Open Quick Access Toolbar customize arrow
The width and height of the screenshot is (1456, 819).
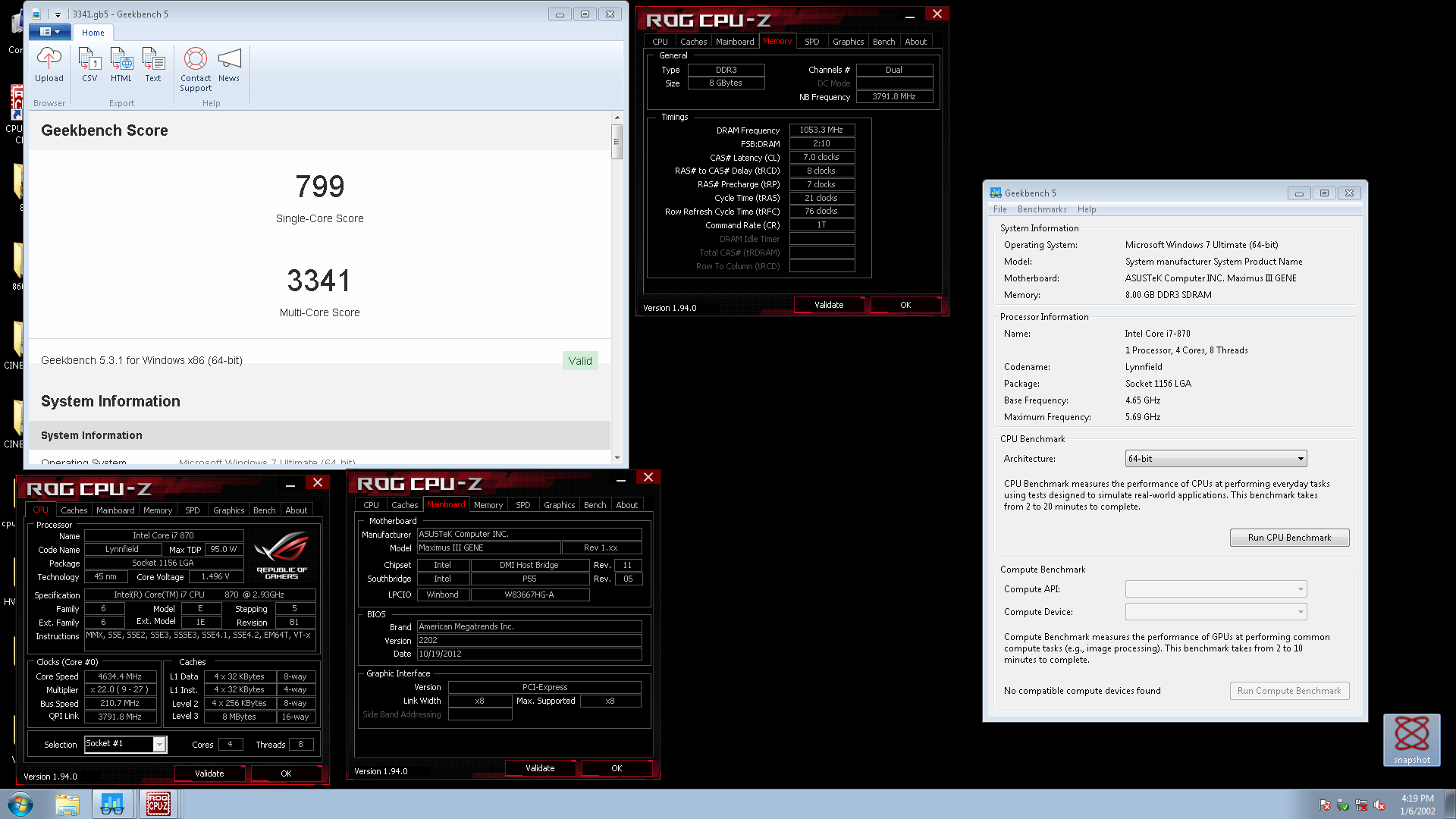(58, 14)
